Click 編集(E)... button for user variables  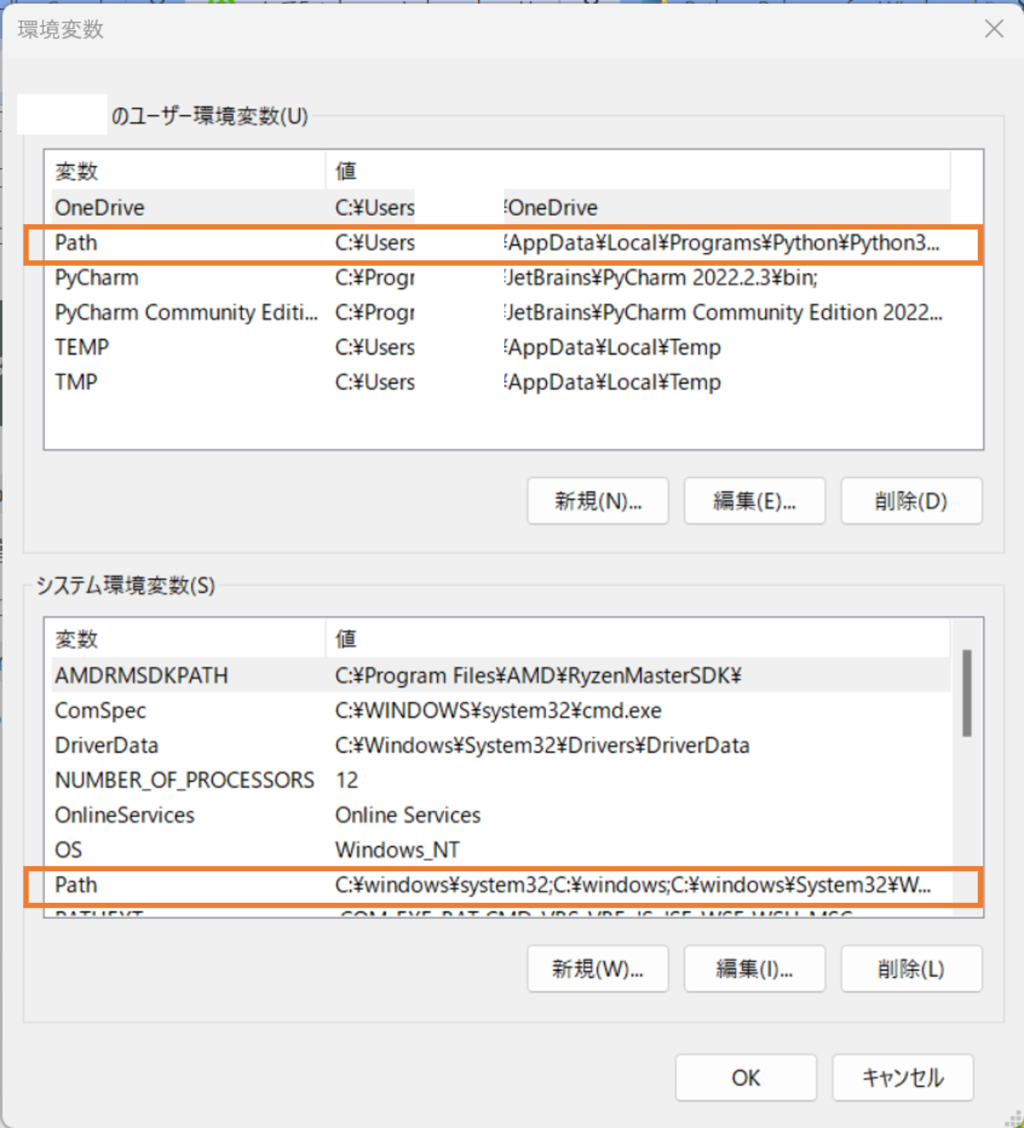pos(754,501)
